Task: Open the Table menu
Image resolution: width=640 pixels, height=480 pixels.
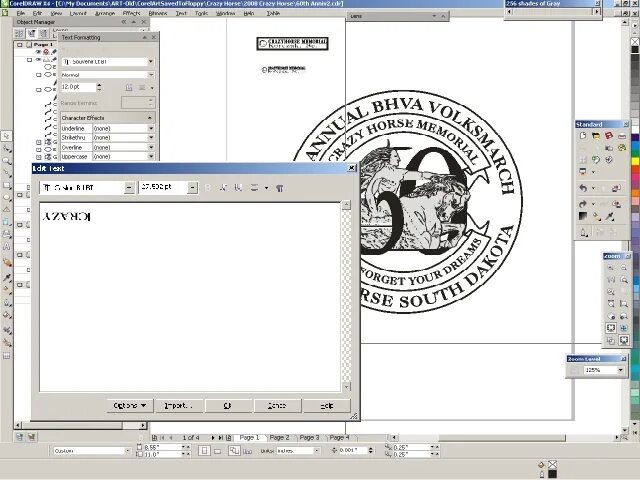Action: 273,13
